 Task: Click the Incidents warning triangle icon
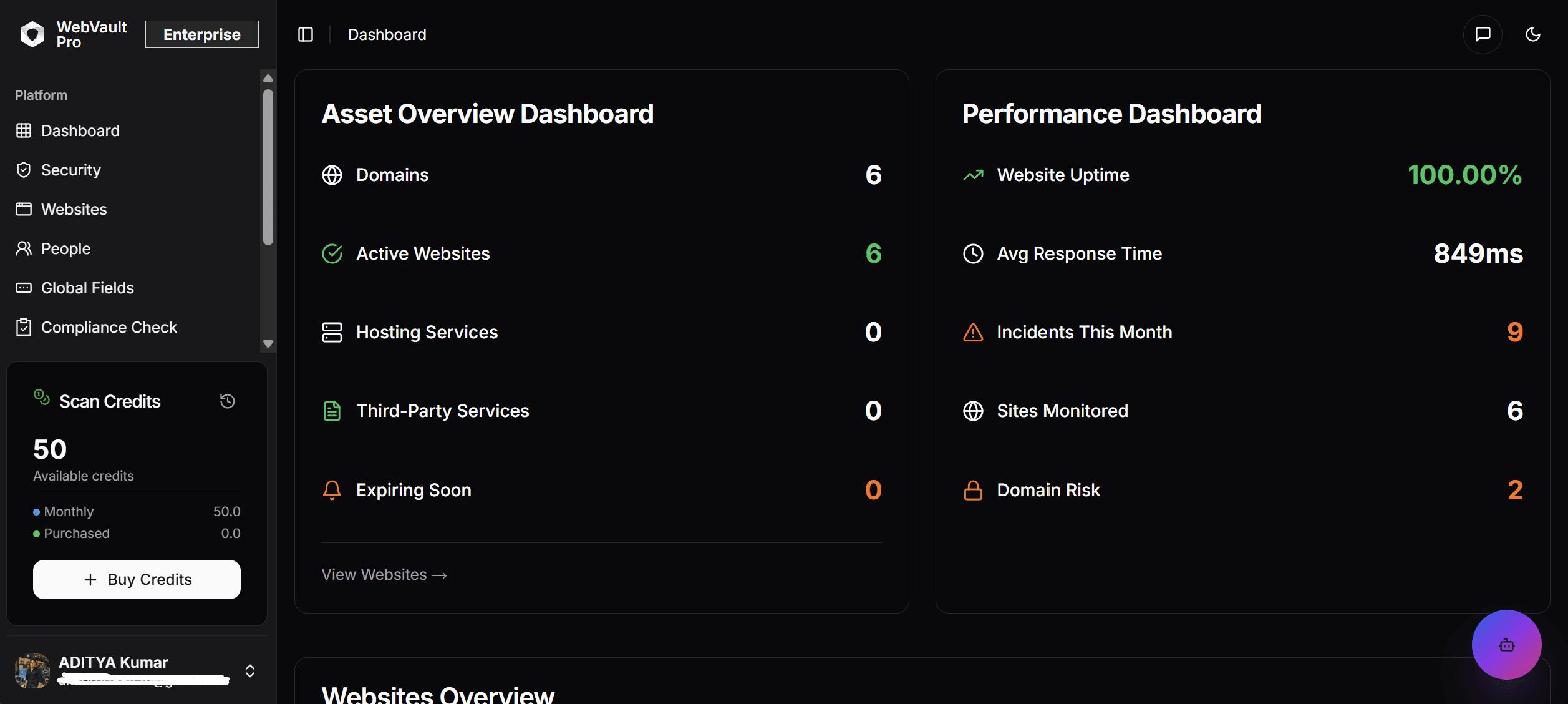point(972,332)
